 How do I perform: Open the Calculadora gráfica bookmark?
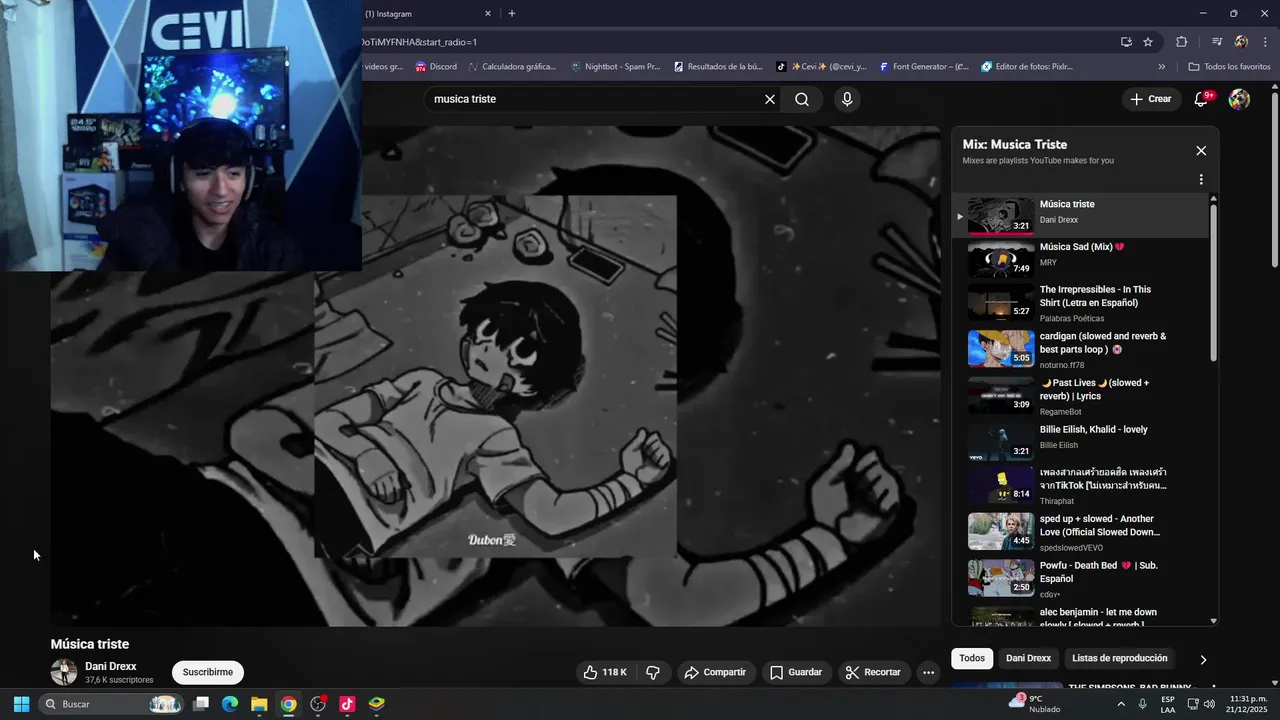click(x=511, y=67)
